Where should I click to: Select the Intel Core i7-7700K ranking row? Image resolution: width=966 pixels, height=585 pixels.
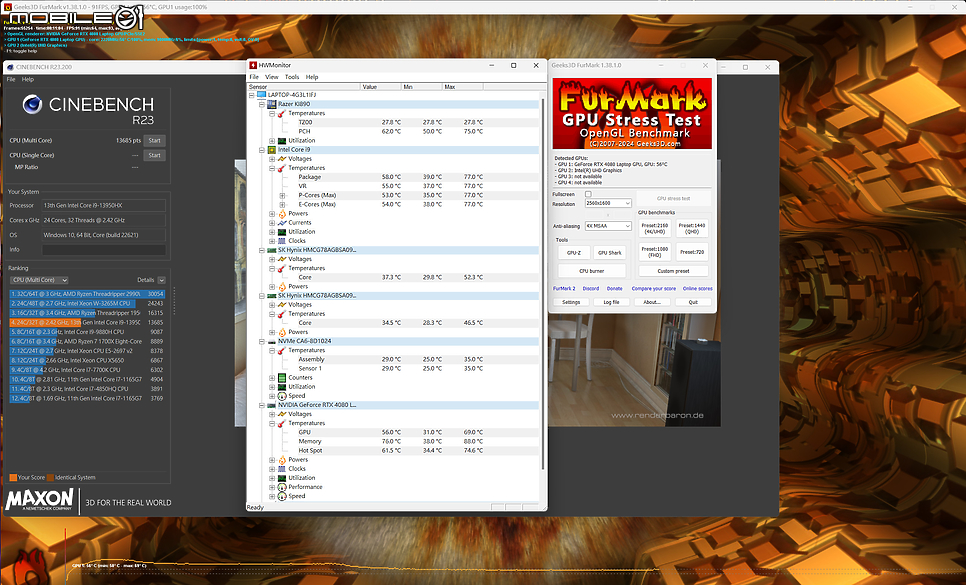87,370
